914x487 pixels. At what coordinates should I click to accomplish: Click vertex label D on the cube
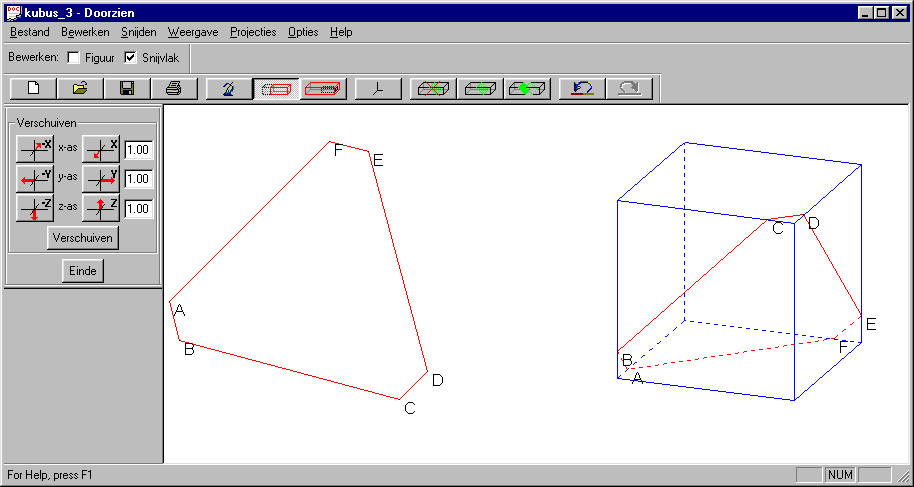pos(814,223)
